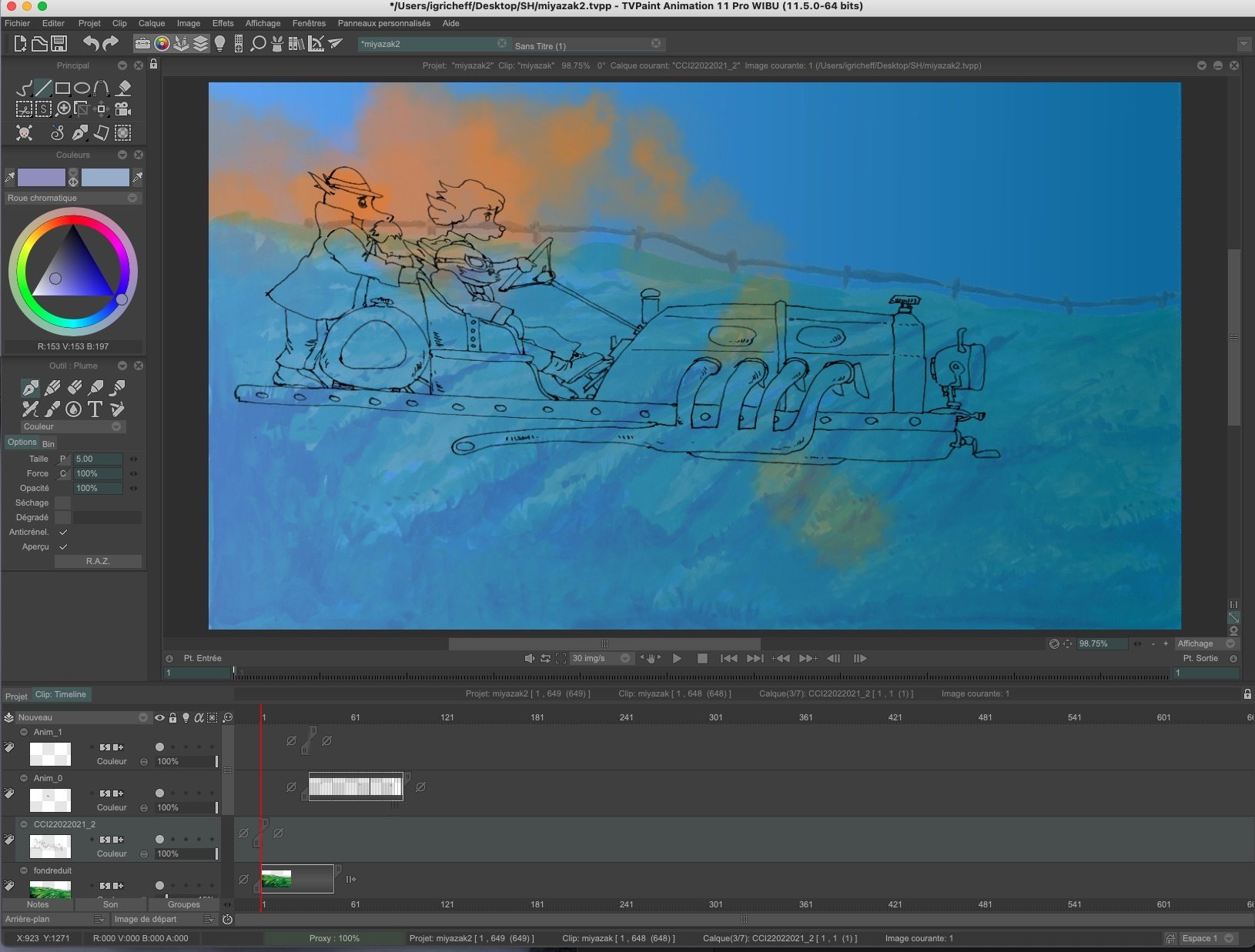Screen dimensions: 1255x952
Task: Toggle alpha preserve icon in timeline header
Action: click(199, 717)
